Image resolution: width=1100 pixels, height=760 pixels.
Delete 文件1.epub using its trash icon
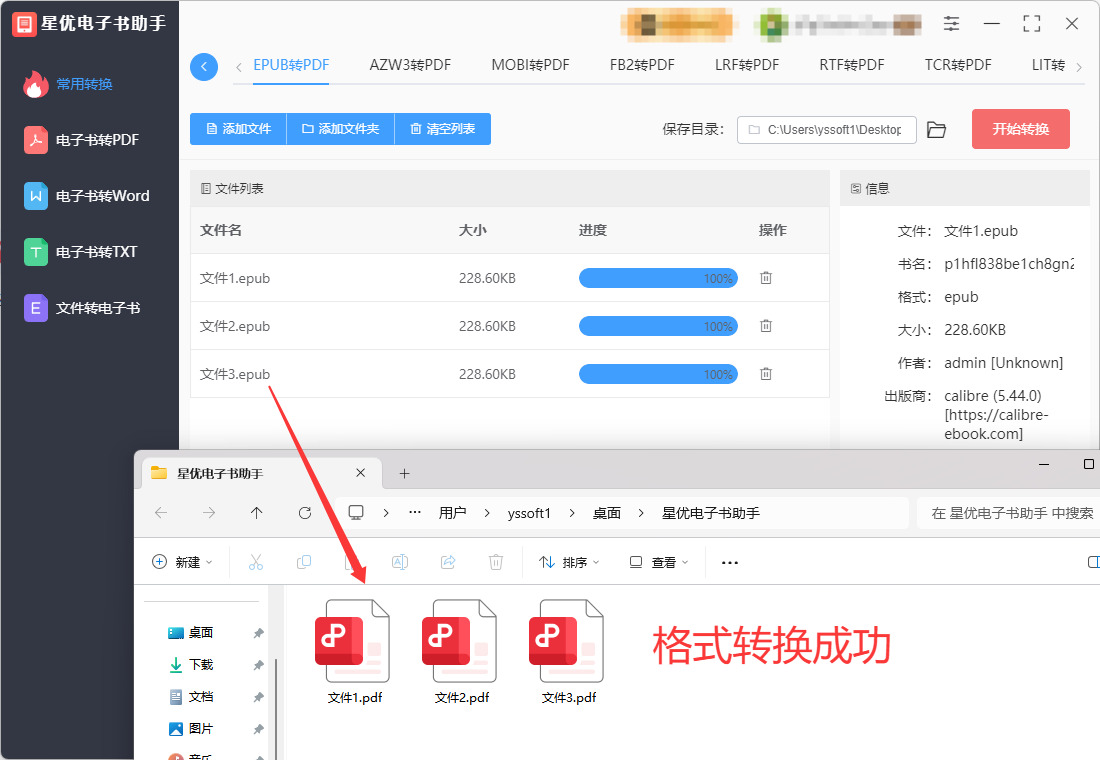[x=765, y=278]
